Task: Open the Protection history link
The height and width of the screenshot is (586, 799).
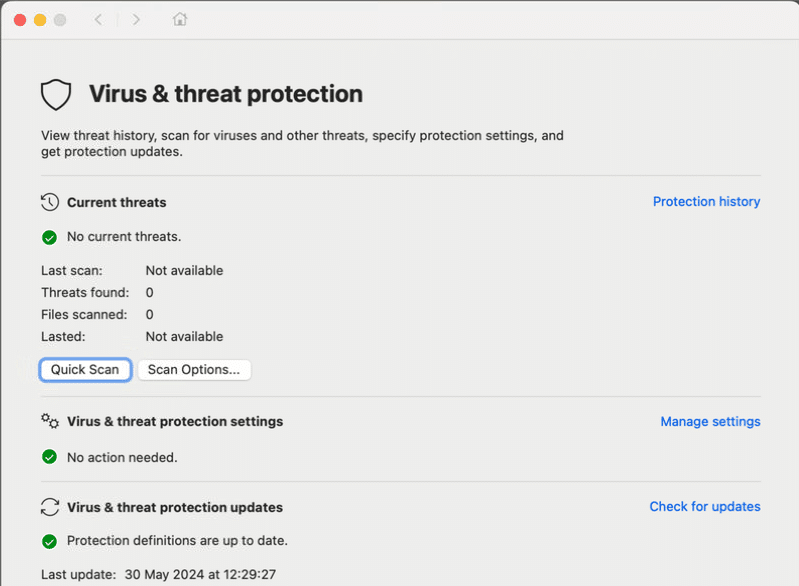Action: click(x=706, y=202)
